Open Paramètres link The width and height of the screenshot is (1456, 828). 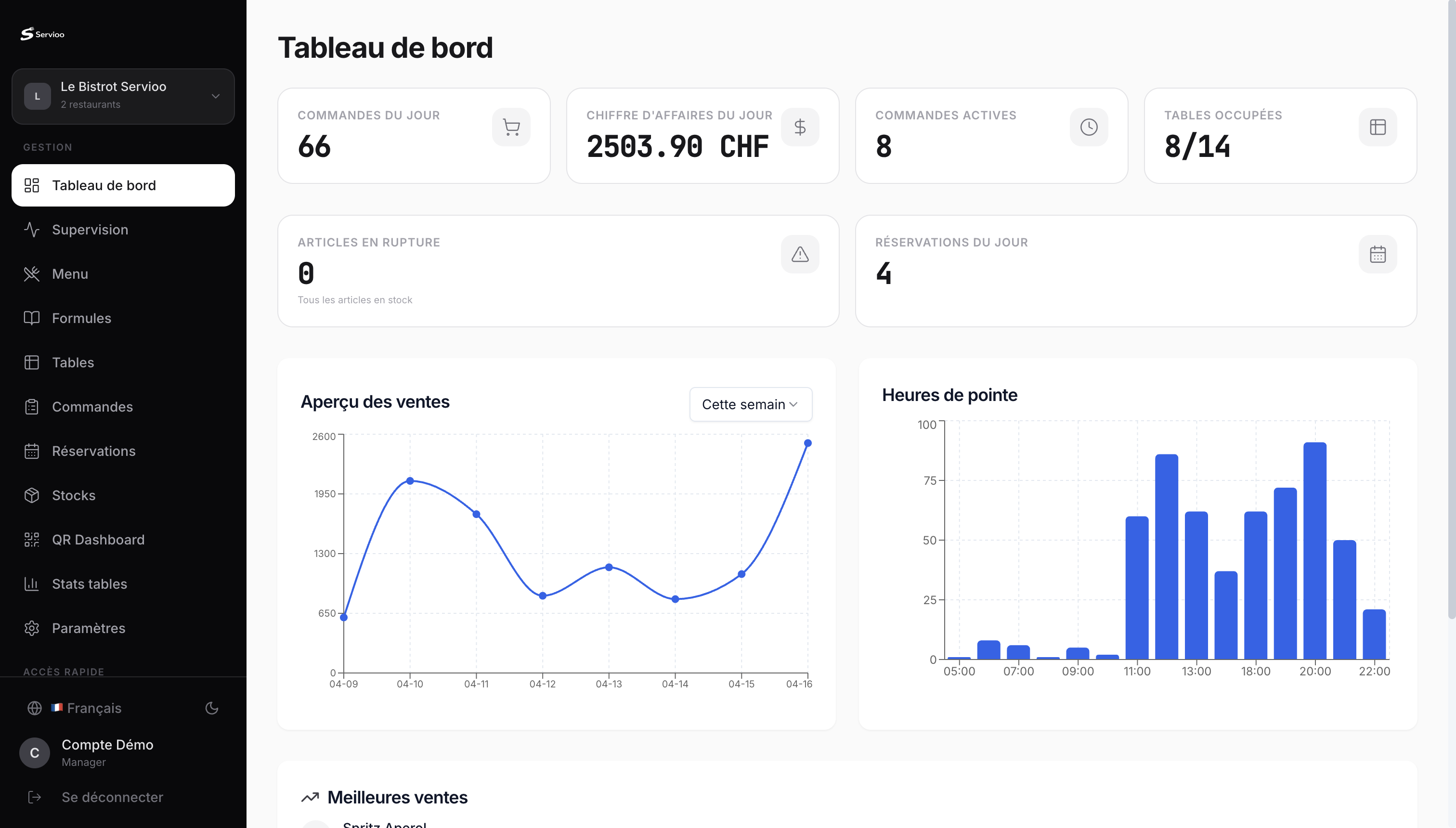tap(123, 628)
